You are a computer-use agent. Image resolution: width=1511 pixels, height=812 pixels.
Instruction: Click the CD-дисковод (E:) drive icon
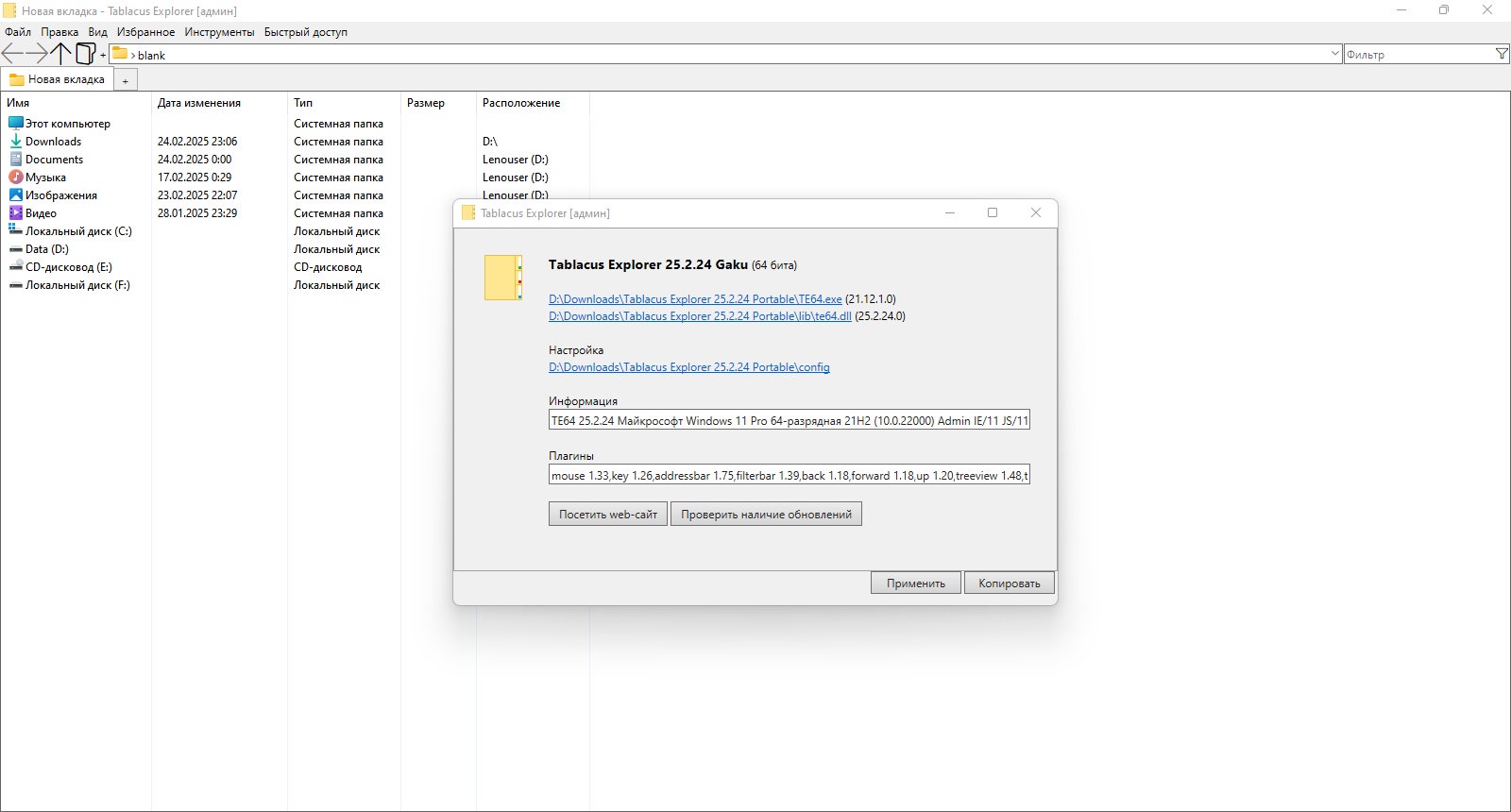pos(16,266)
